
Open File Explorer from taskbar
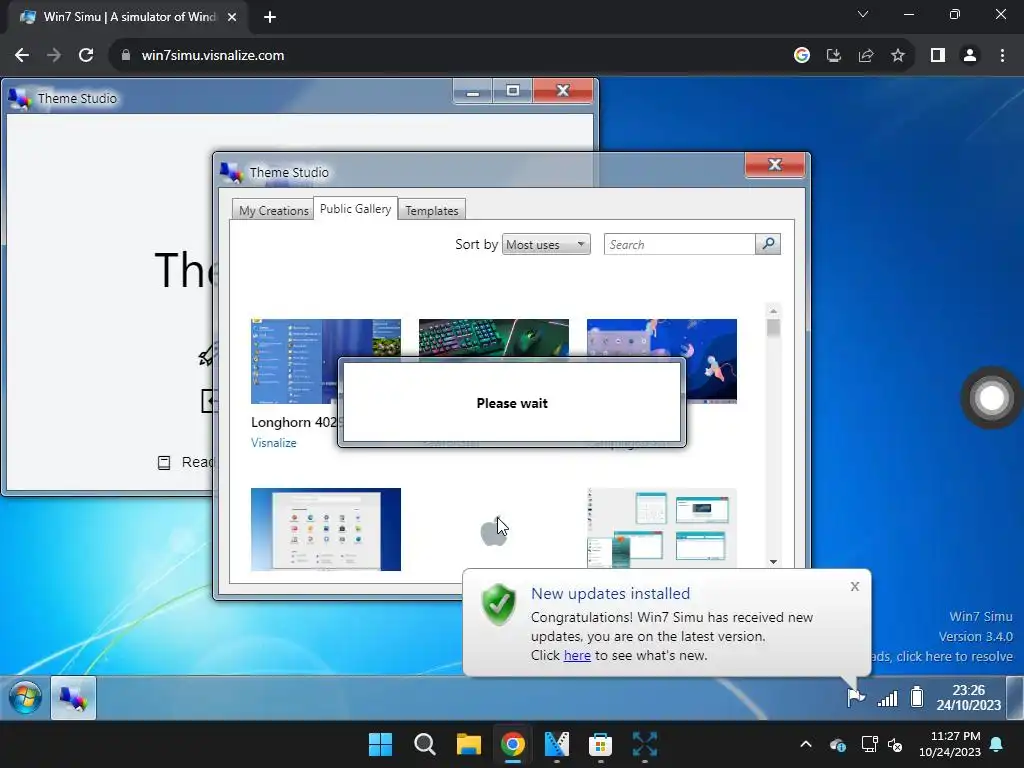468,744
